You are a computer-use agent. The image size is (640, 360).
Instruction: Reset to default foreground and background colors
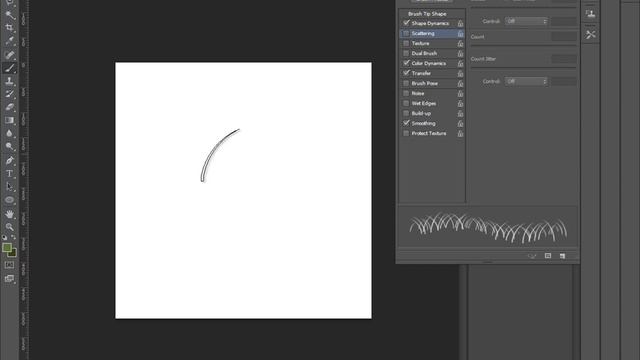click(4, 237)
